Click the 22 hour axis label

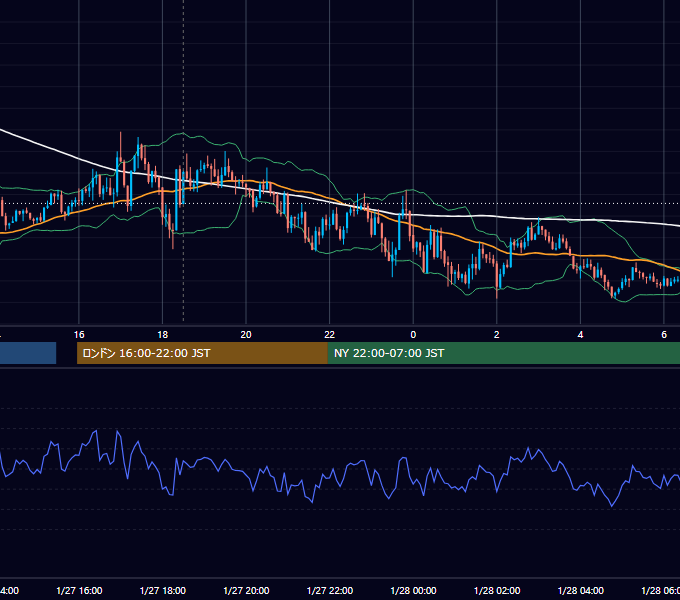point(330,335)
